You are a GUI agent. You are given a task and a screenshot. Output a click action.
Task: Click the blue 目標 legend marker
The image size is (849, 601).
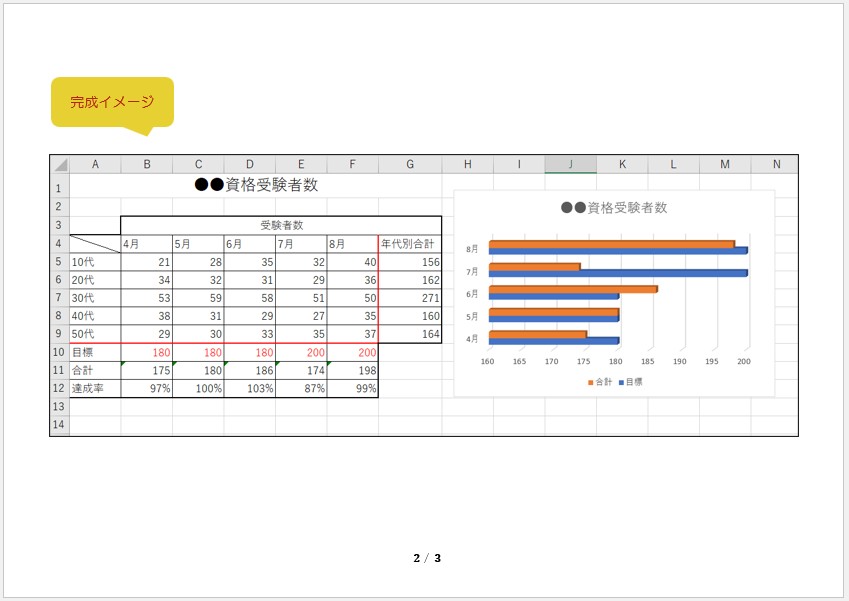tap(622, 382)
